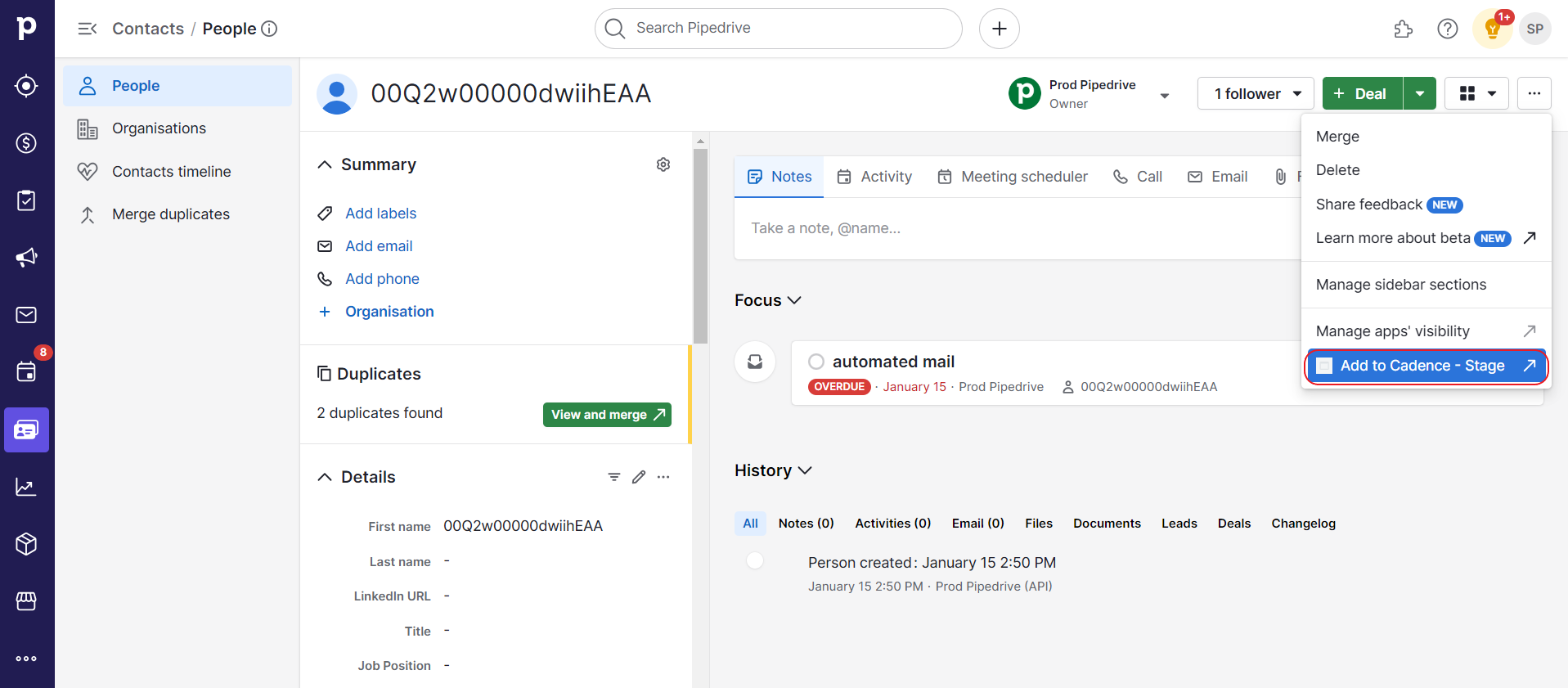Choose Learn more about beta
Screen dimensions: 1568x688
[x=1426, y=238]
